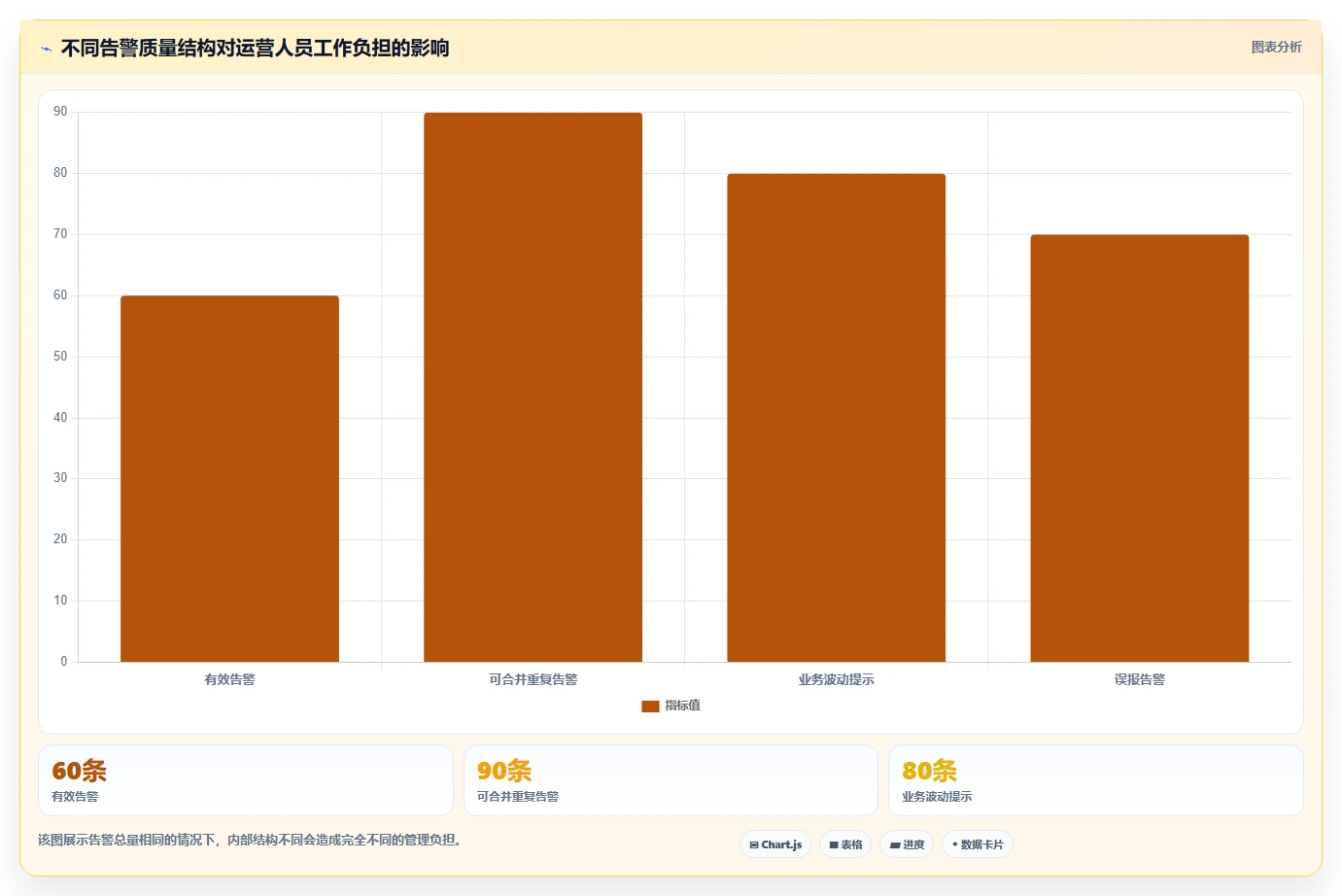The width and height of the screenshot is (1342, 896).
Task: Click the 误报告警 bar in the chart
Action: pos(1139,448)
